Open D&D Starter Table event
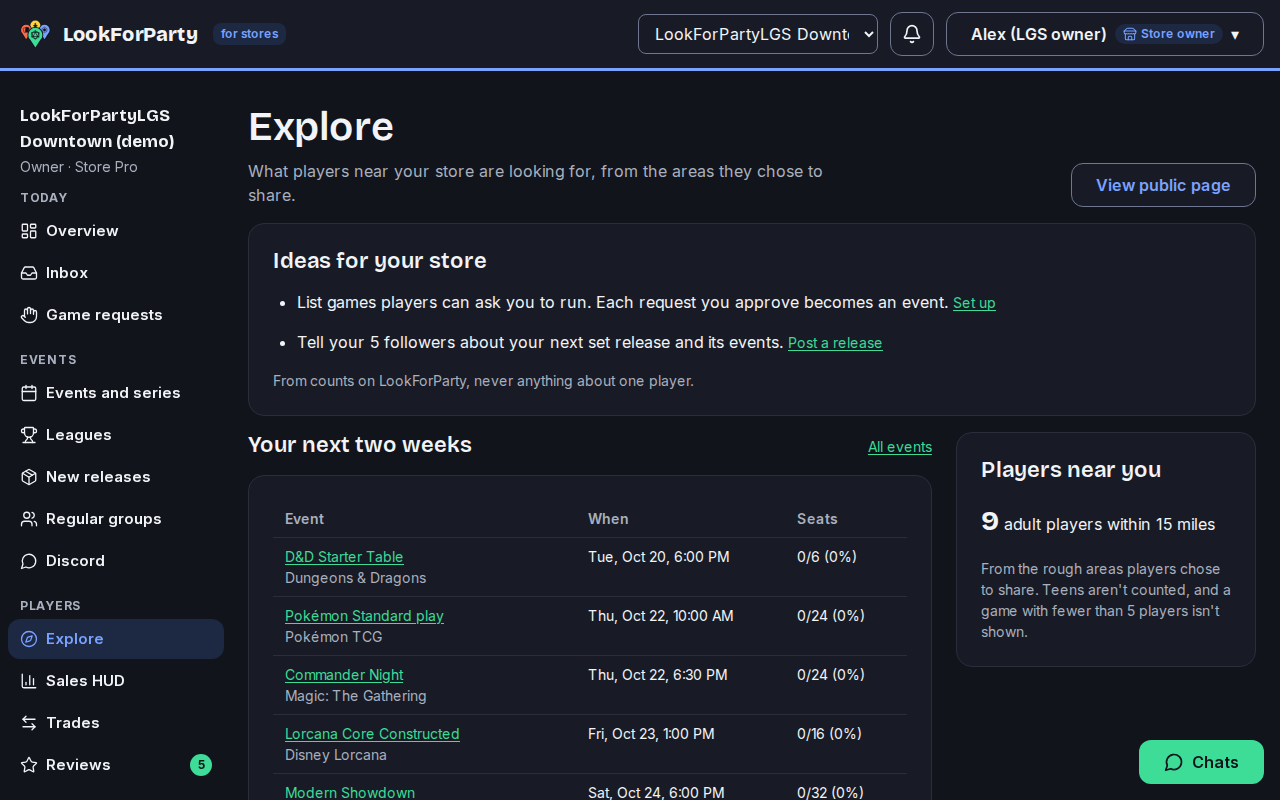The height and width of the screenshot is (800, 1280). pyautogui.click(x=344, y=557)
